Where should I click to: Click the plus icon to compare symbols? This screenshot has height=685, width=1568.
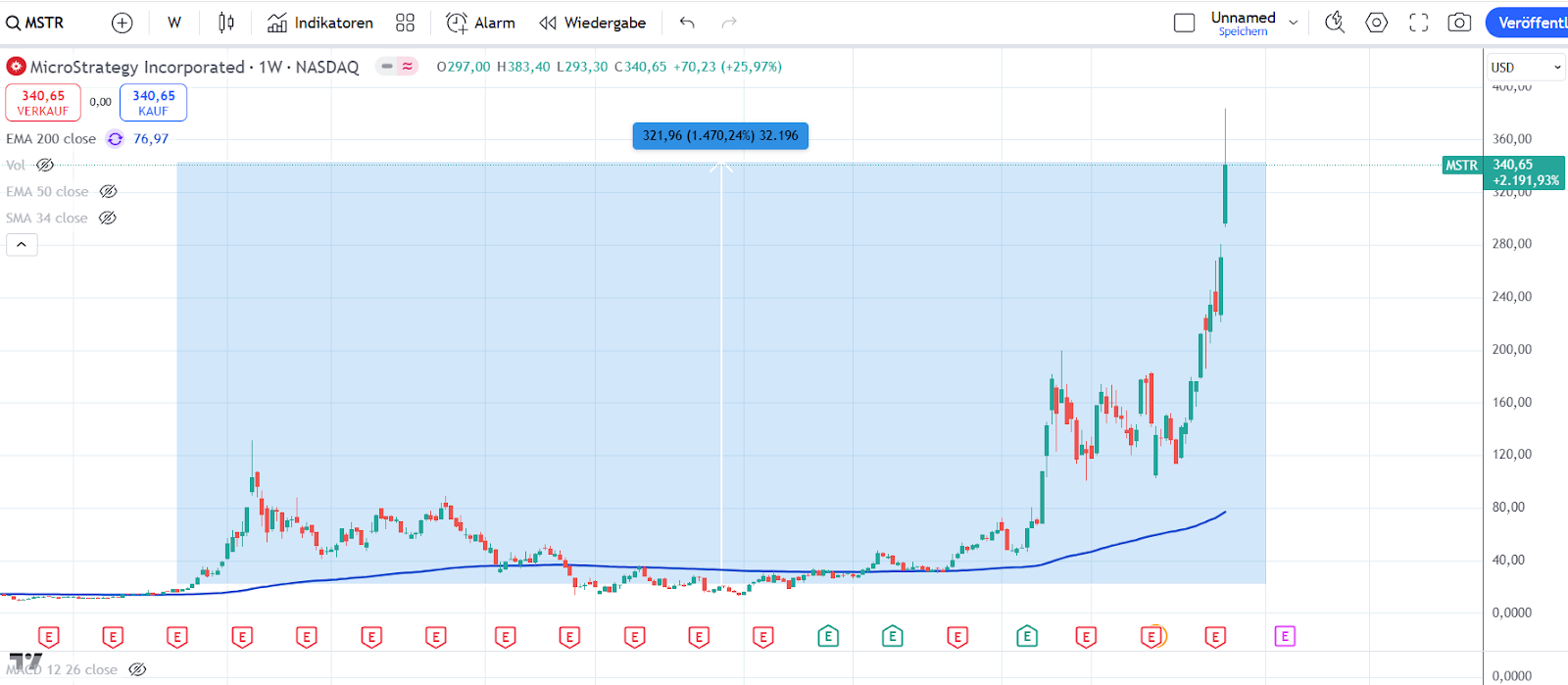(x=122, y=23)
